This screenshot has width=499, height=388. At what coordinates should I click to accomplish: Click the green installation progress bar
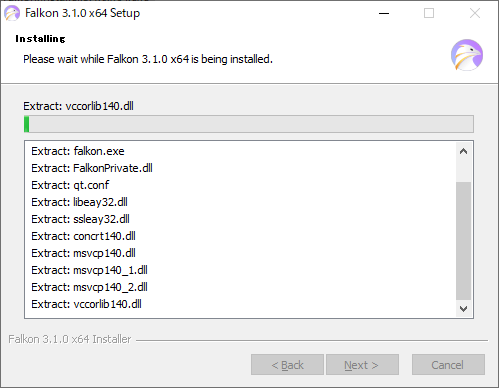[249, 124]
